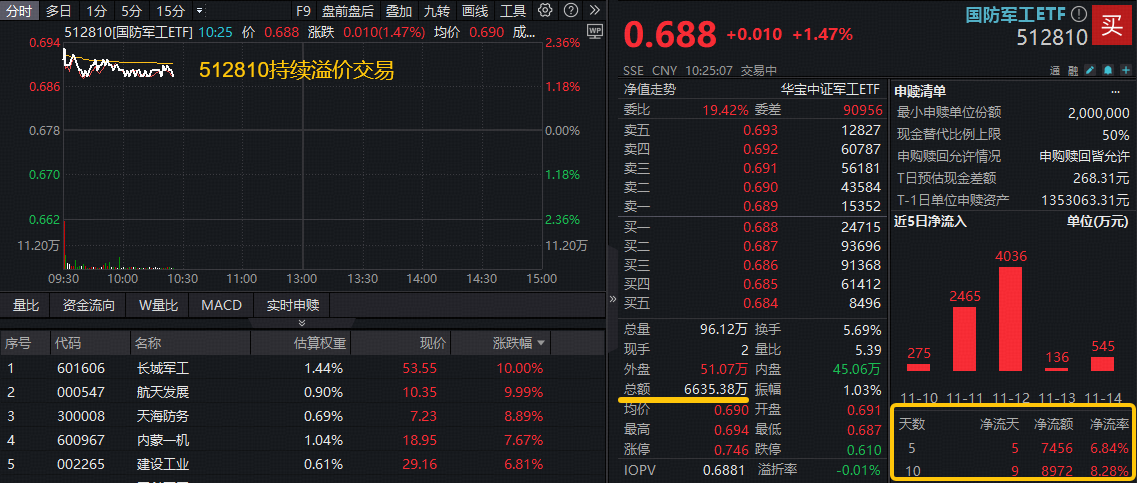This screenshot has width=1137, height=483.
Task: Switch to the MACD tab
Action: coord(221,305)
